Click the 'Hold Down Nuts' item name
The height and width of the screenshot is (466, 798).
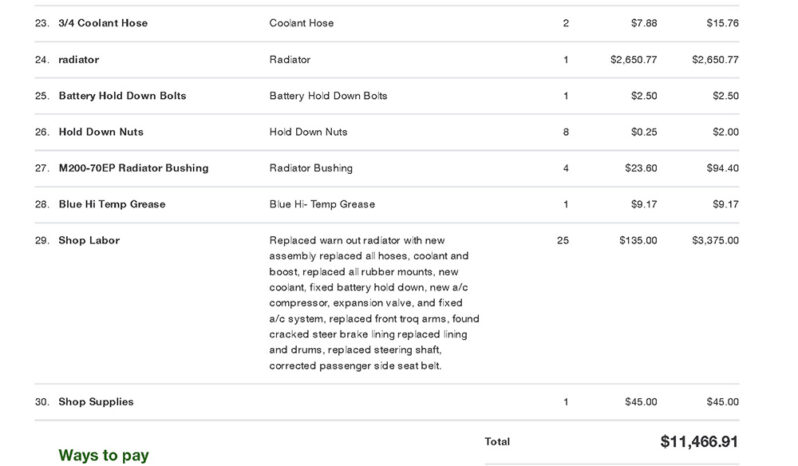click(101, 132)
